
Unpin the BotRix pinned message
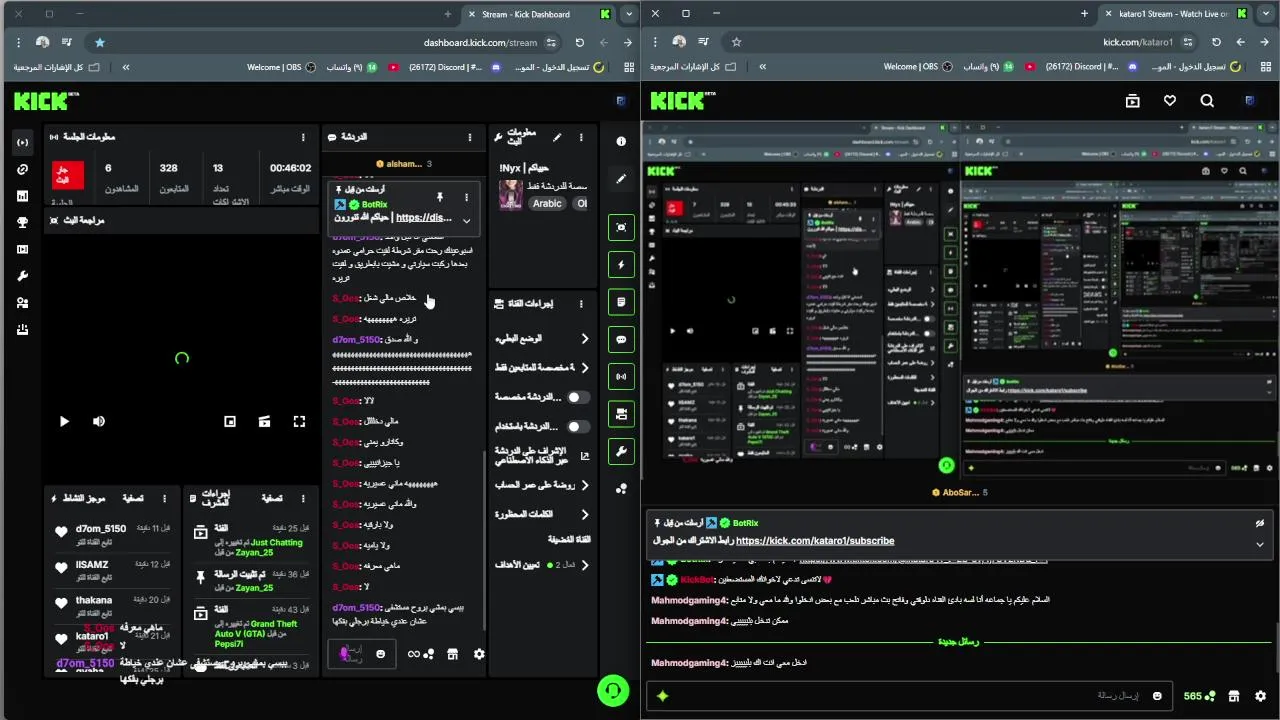439,197
